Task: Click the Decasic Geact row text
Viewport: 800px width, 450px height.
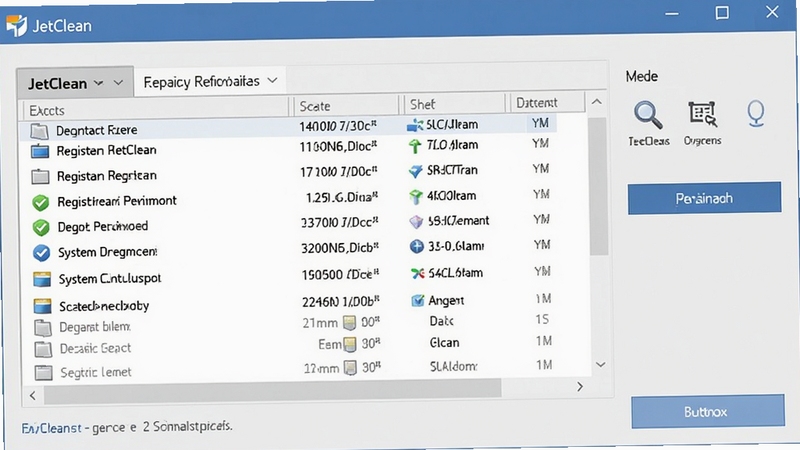Action: pos(95,348)
